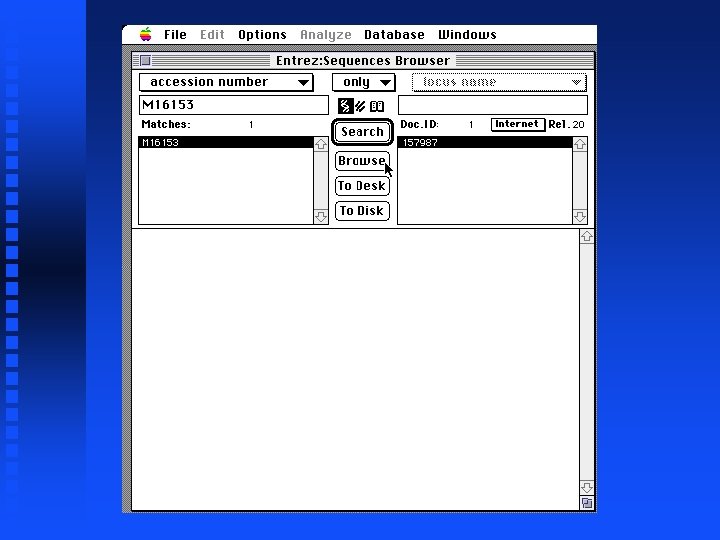Click Matches list scroll-down arrow
This screenshot has width=720, height=540.
point(321,216)
